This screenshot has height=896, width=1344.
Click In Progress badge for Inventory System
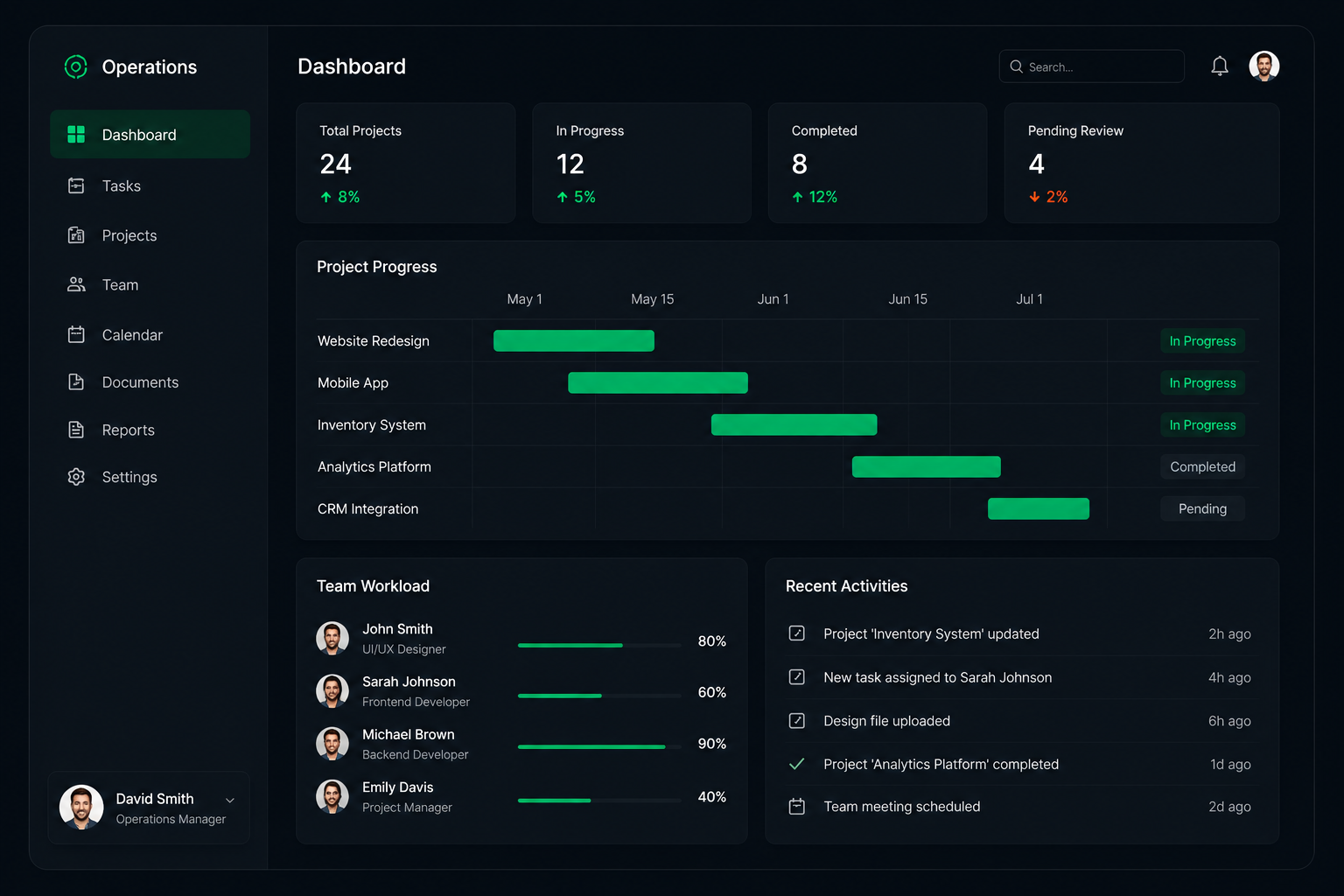pos(1202,424)
